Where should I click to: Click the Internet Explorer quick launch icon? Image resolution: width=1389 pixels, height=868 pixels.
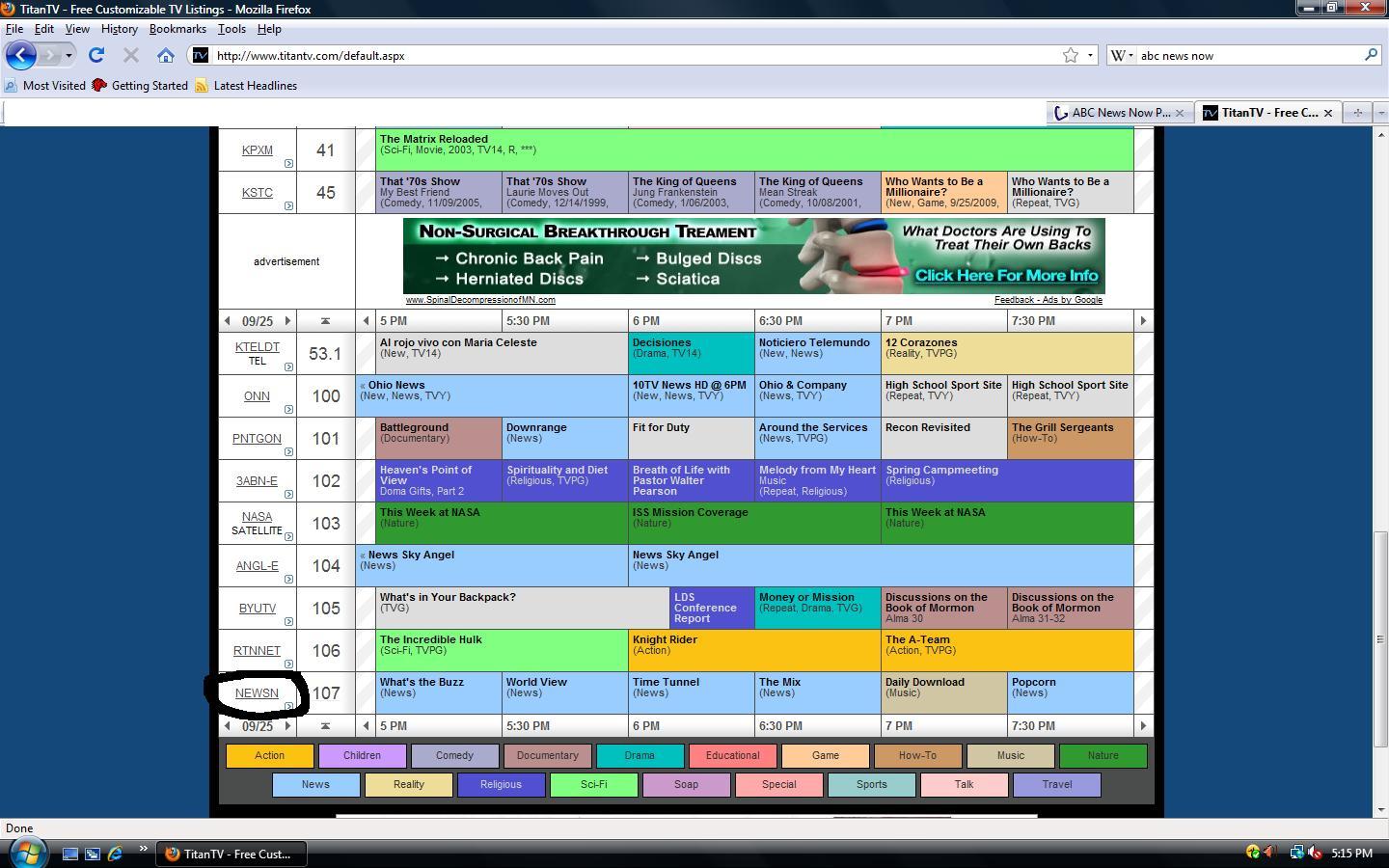(x=115, y=854)
